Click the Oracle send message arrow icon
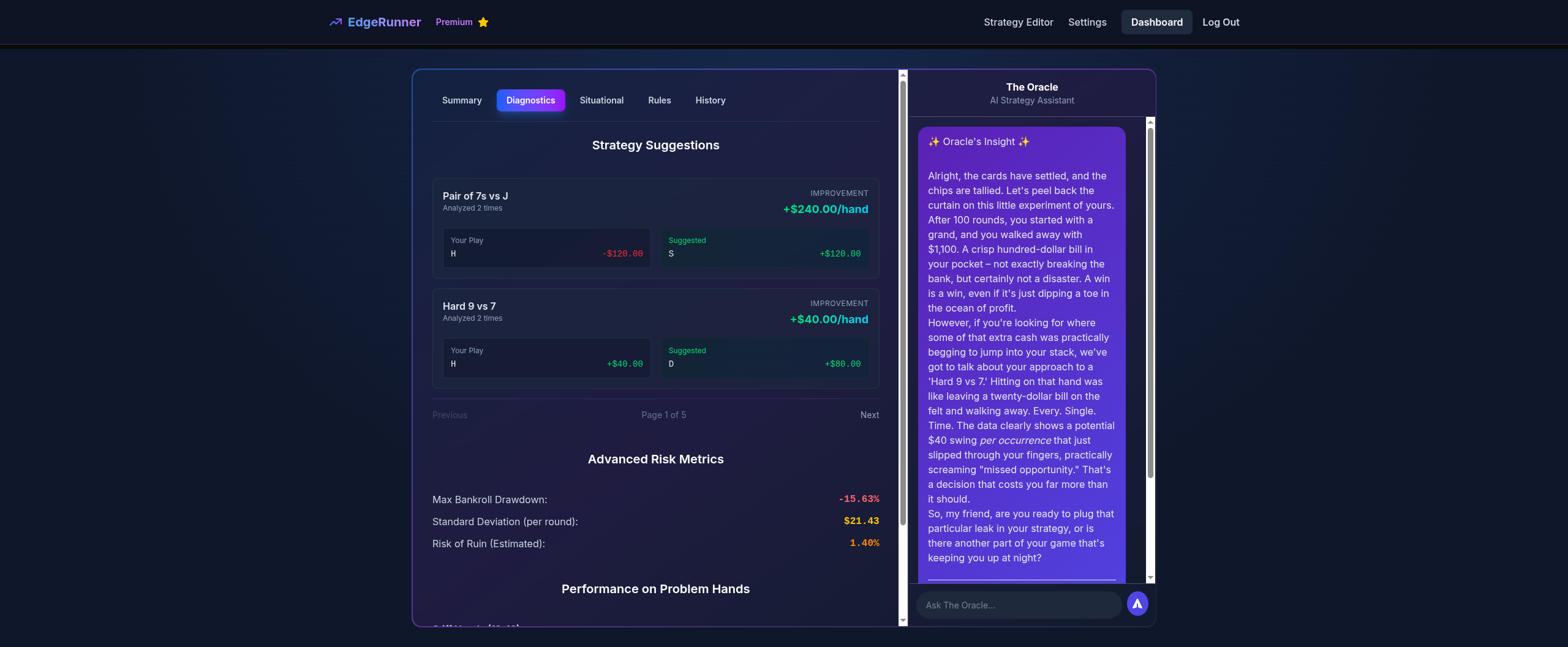The image size is (1568, 647). pyautogui.click(x=1137, y=604)
